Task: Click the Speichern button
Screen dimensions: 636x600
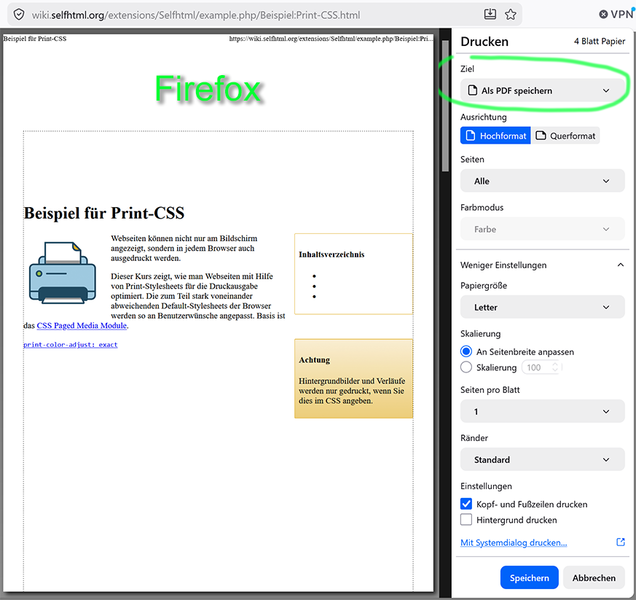Action: tap(529, 577)
